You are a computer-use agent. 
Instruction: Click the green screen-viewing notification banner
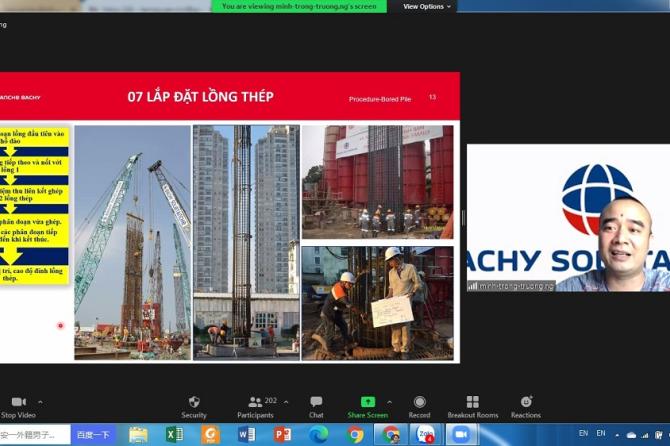[299, 6]
